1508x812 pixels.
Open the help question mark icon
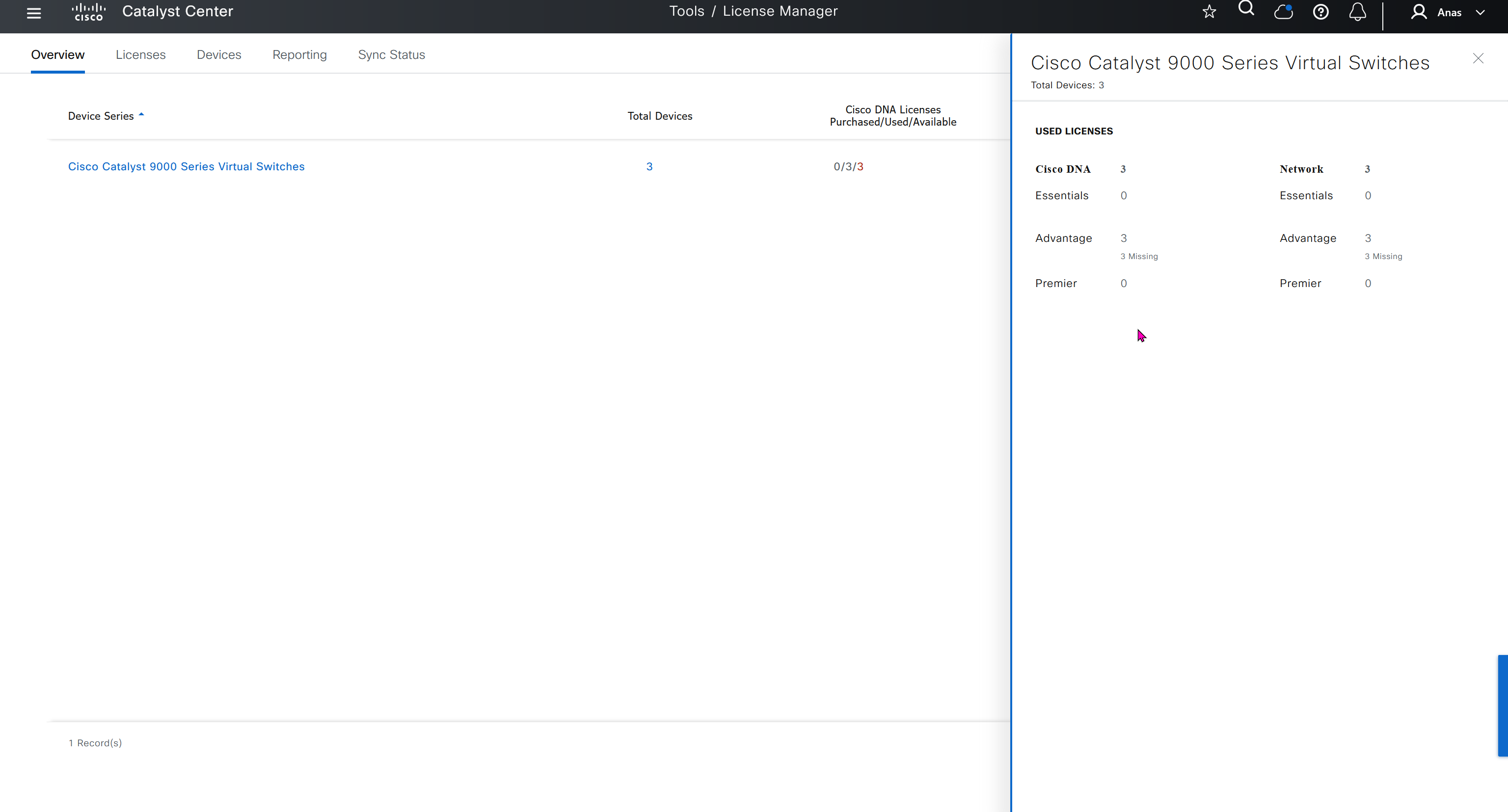(1320, 12)
